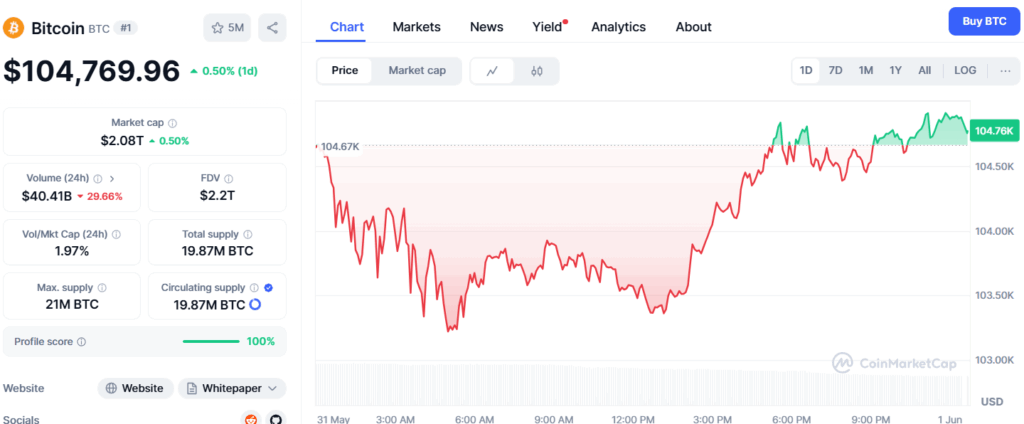Switch to candlestick chart icon
Screen dimensions: 1024x424
[537, 71]
